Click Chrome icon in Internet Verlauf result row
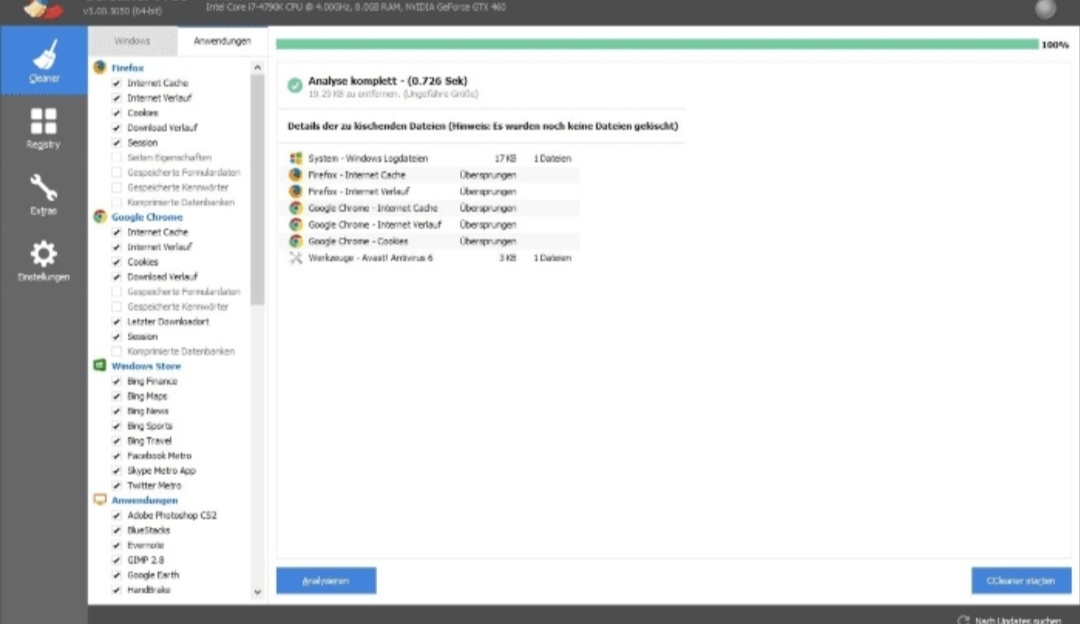Image resolution: width=1080 pixels, height=624 pixels. (x=295, y=225)
